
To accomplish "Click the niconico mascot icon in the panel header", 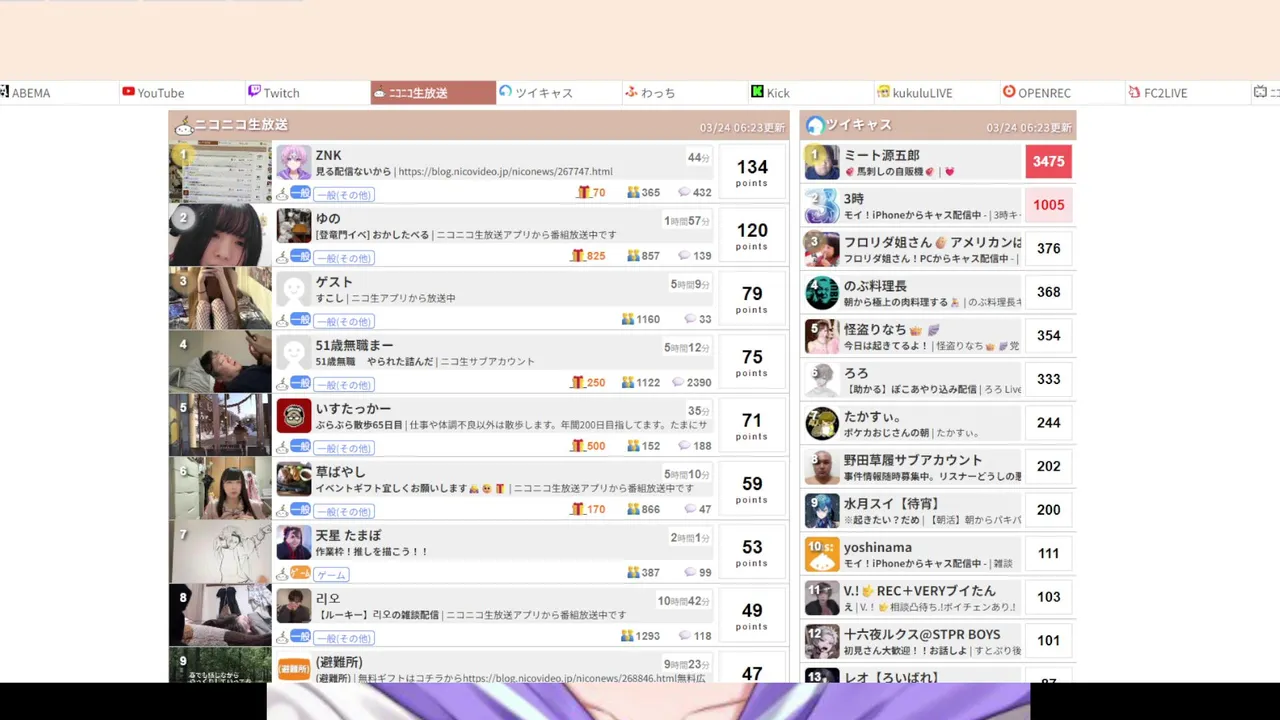I will coord(183,126).
